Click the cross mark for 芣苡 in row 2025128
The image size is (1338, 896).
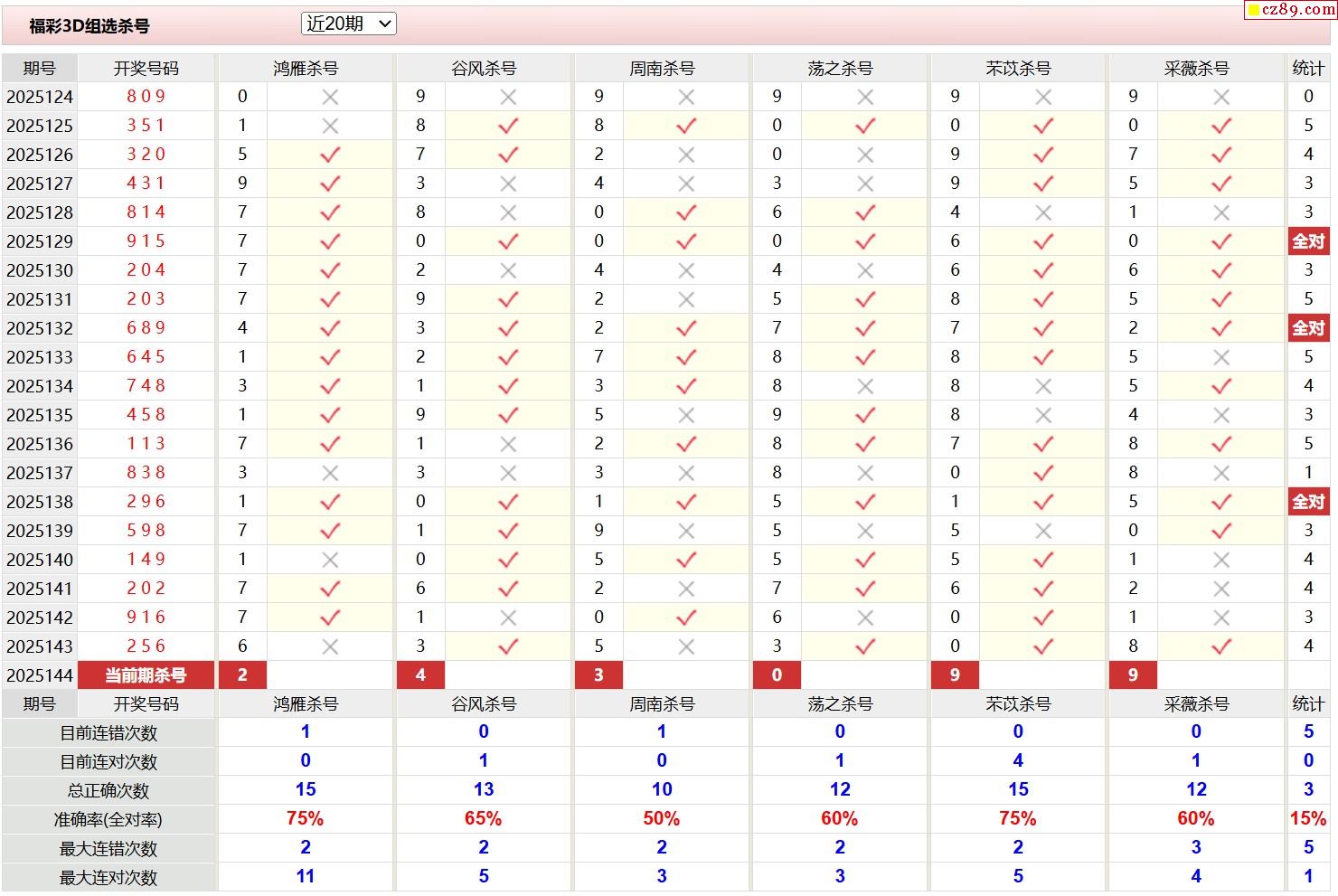pos(1042,212)
